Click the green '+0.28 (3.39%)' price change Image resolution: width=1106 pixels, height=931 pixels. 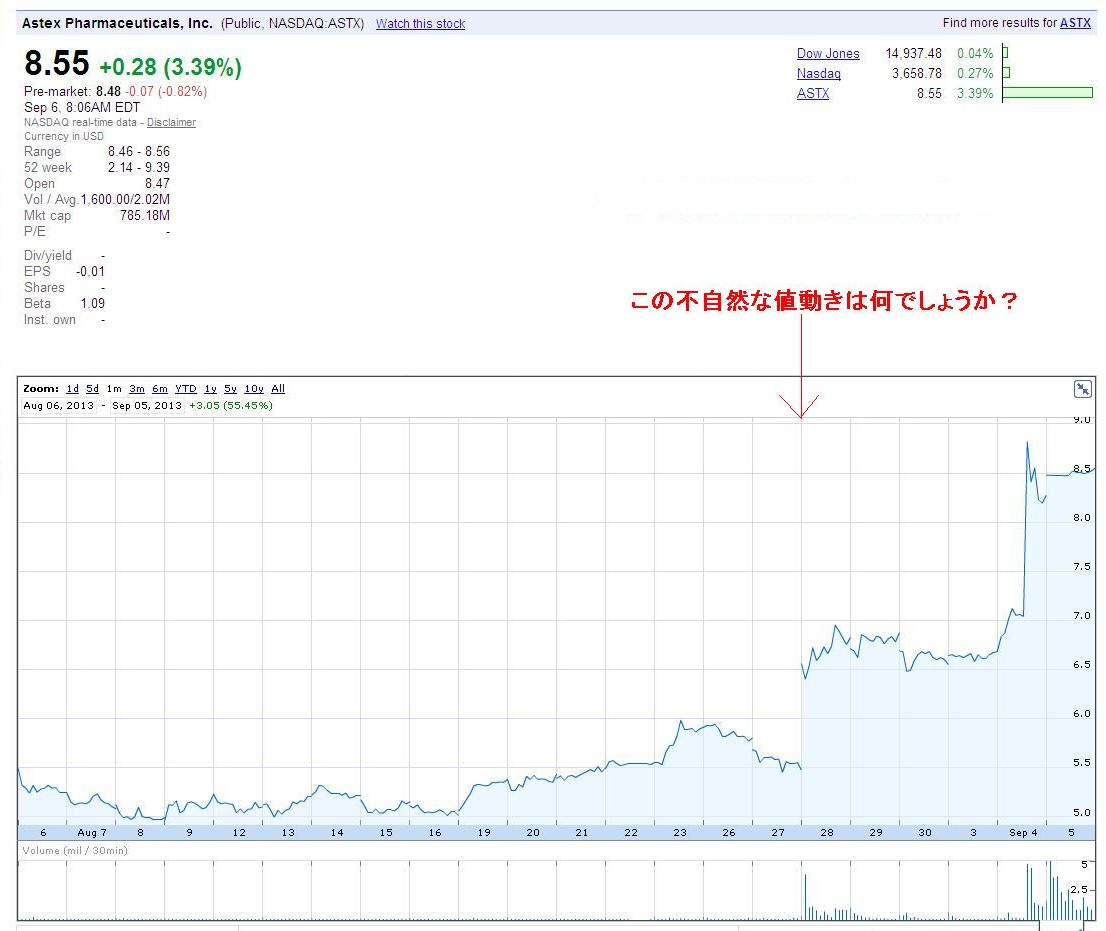pos(171,67)
